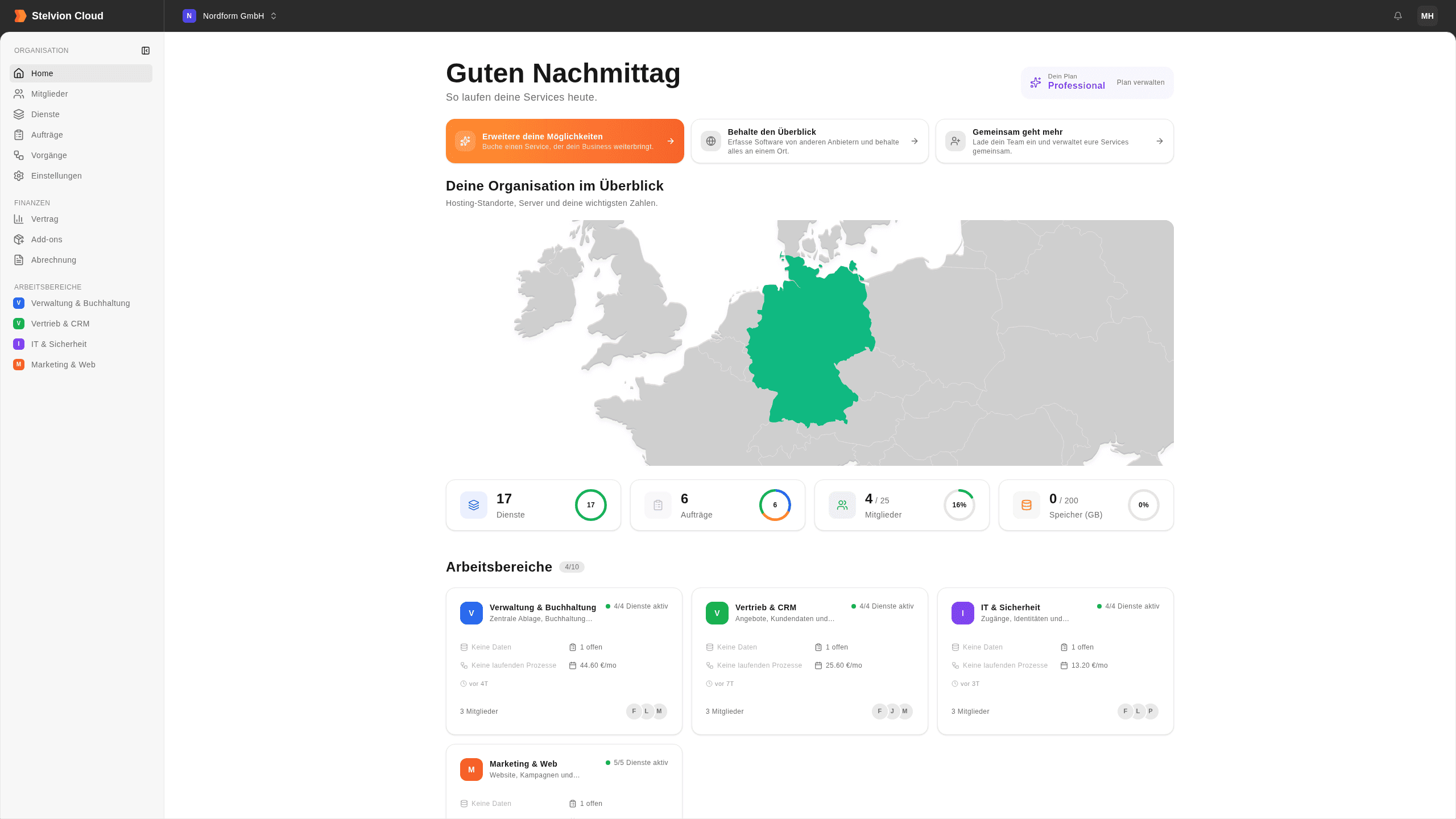Click the 5/5 Dienste aktiv status on Marketing card
The height and width of the screenshot is (819, 1456).
pos(637,763)
